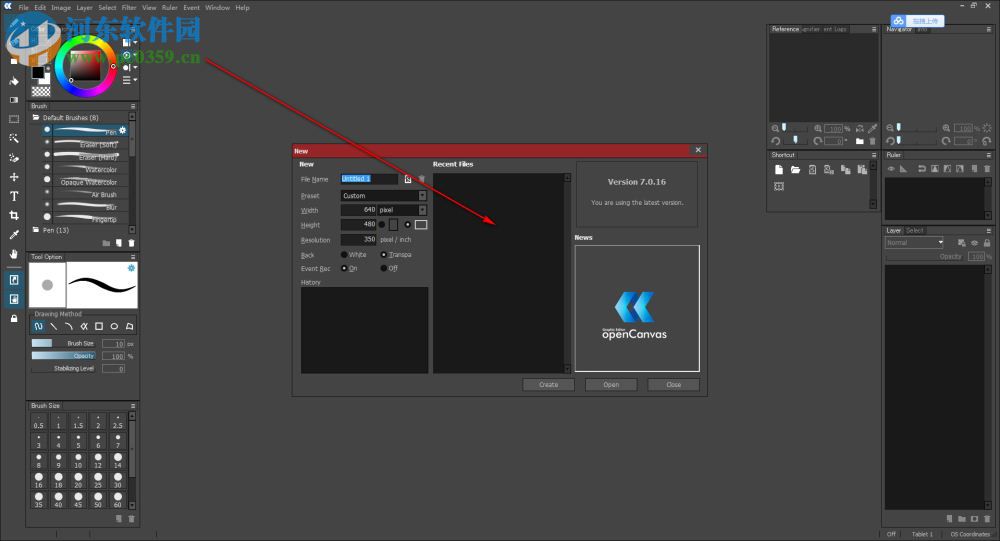Open the Filter menu
The height and width of the screenshot is (541, 1000).
point(129,8)
